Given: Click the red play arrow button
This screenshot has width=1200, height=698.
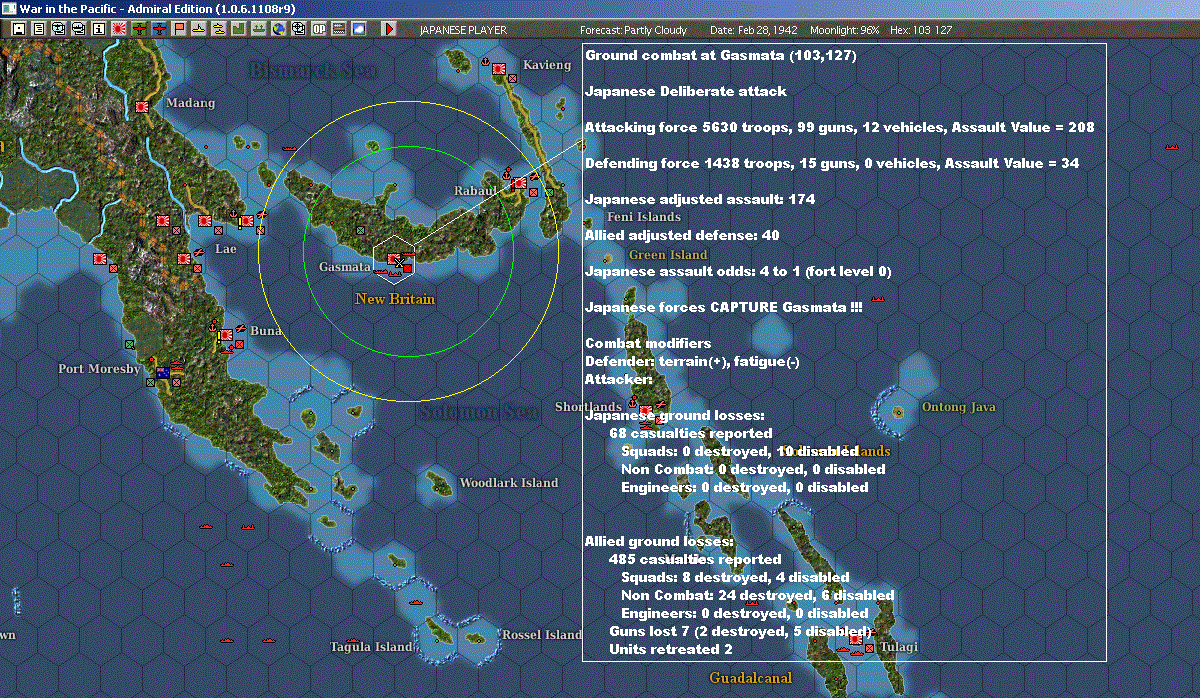Looking at the screenshot, I should tap(388, 29).
